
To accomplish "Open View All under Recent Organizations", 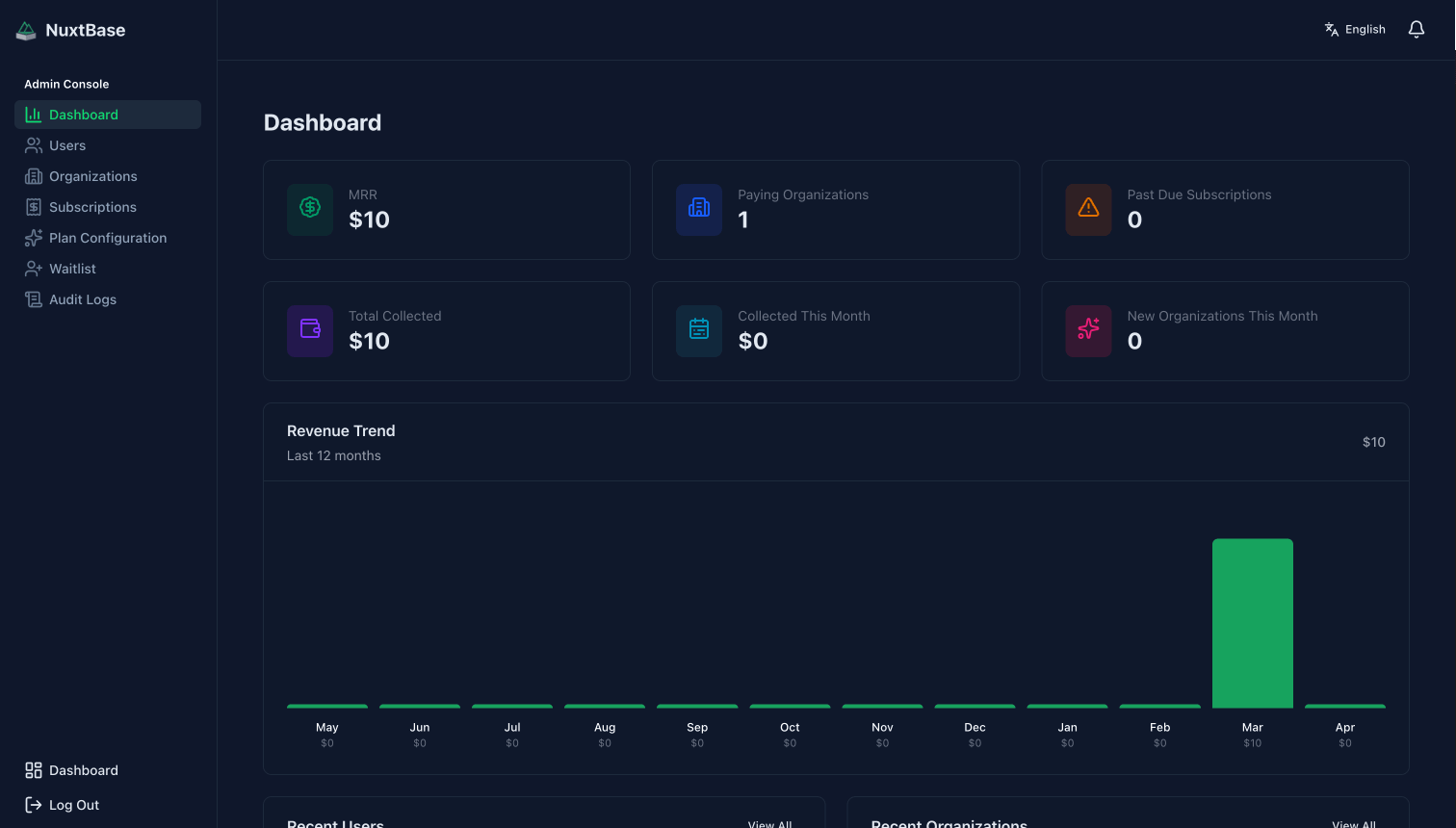I will (1354, 824).
